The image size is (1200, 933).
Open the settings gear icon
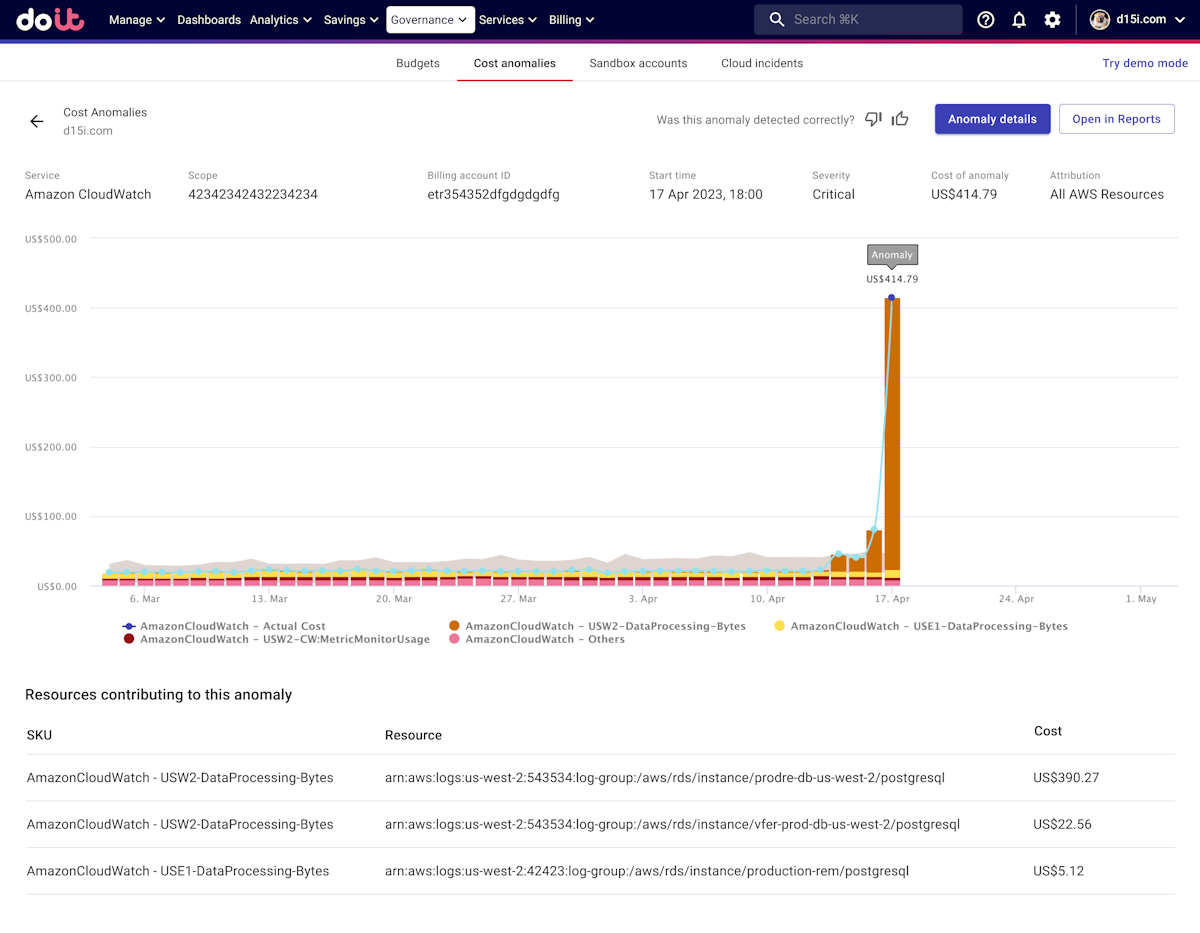coord(1052,20)
